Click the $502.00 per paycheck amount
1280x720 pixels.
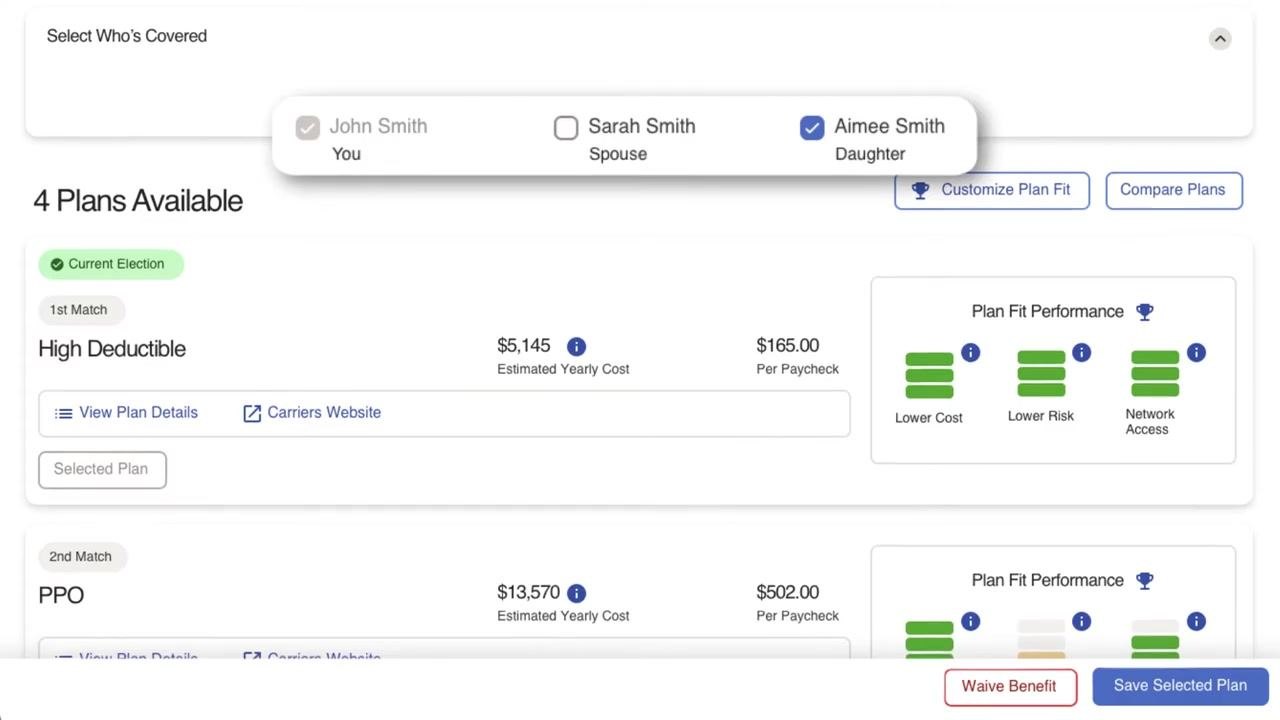(x=788, y=593)
